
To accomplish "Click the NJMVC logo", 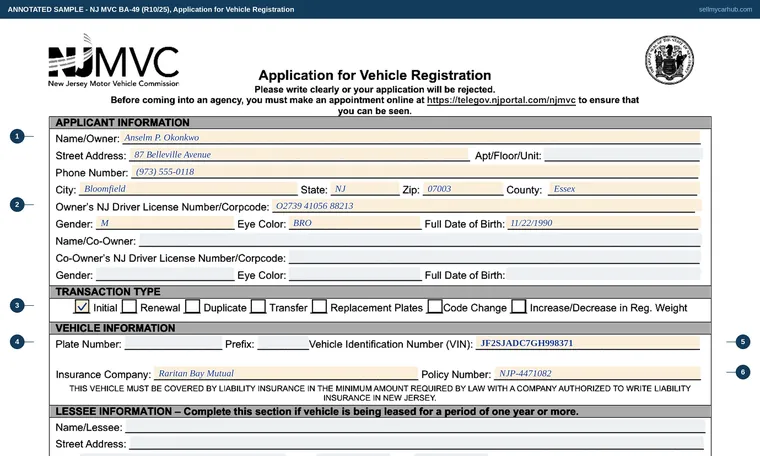I will [x=113, y=61].
